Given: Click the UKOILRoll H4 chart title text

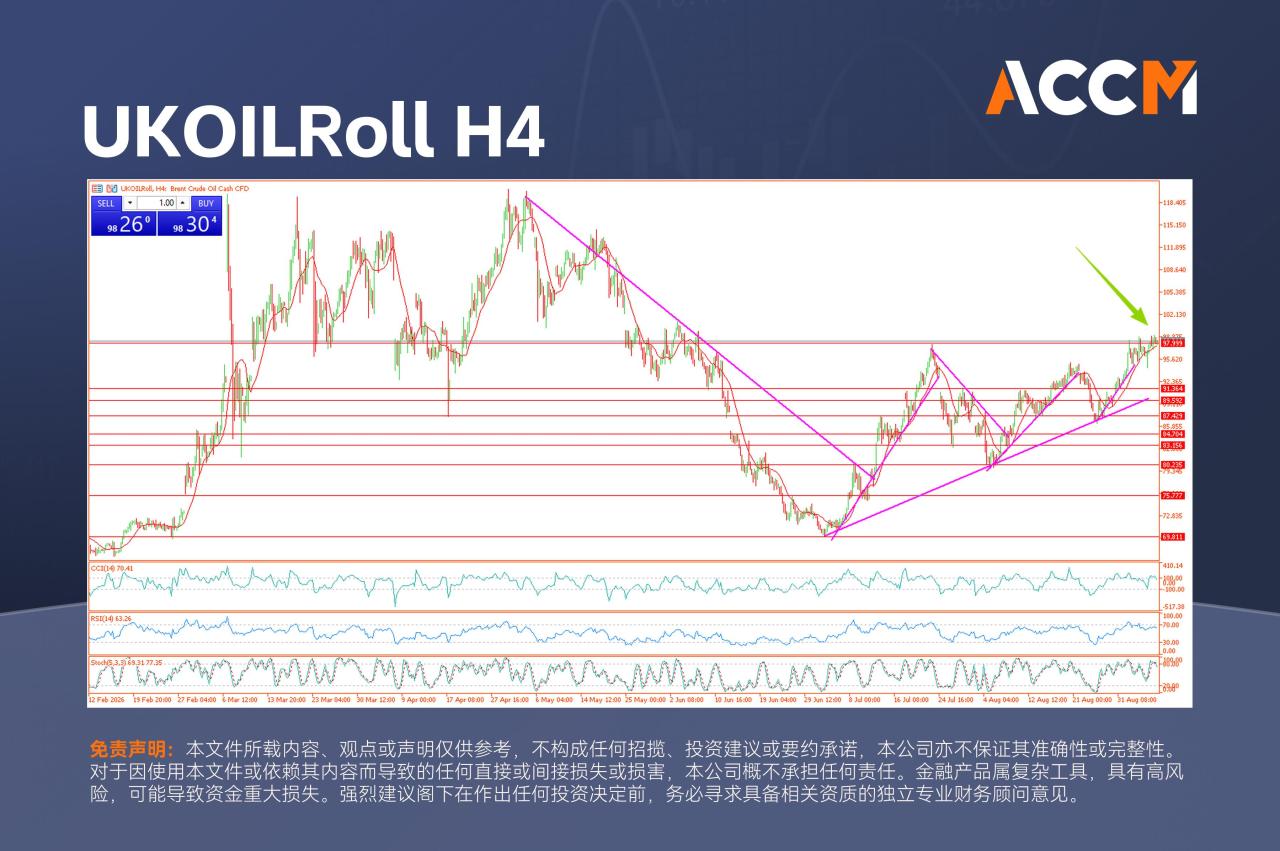Looking at the screenshot, I should pos(313,131).
